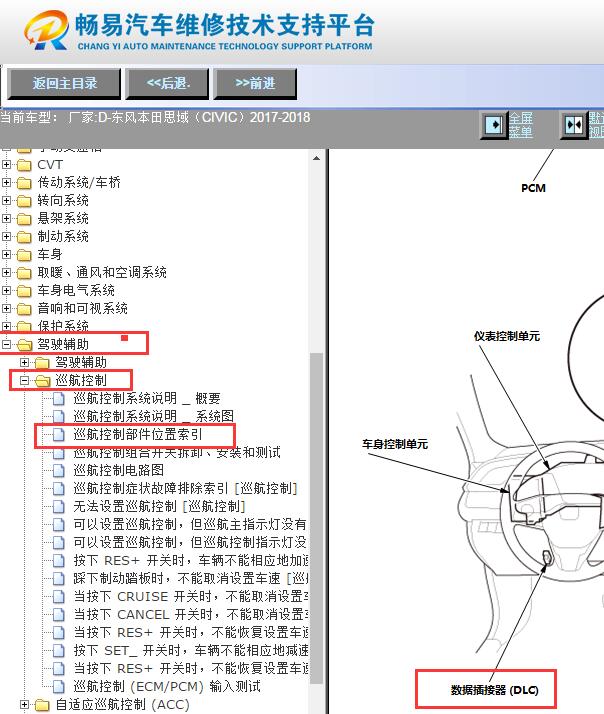Collapse the top-level 驾驶辅助 folder
The height and width of the screenshot is (714, 604).
pos(6,344)
